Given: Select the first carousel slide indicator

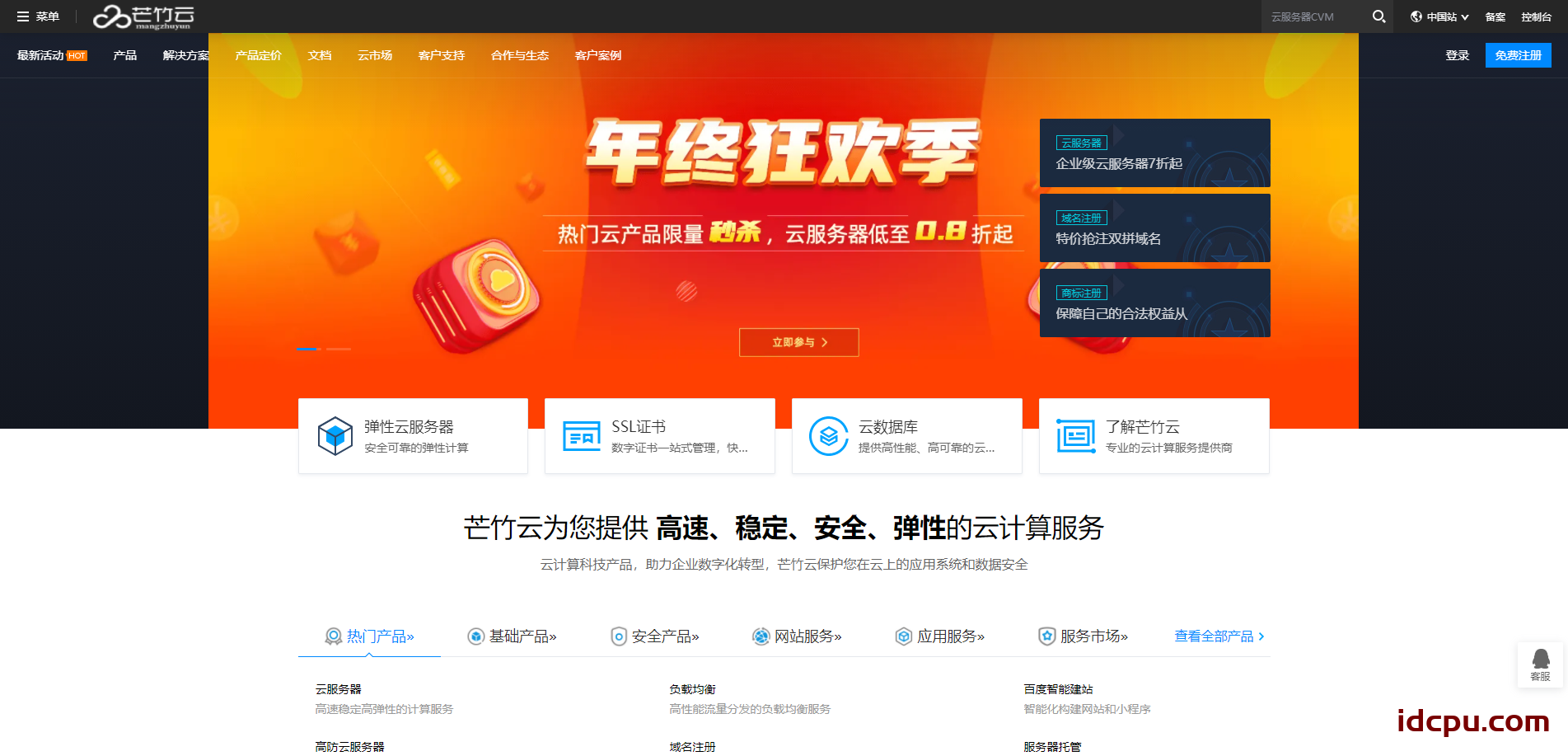Looking at the screenshot, I should [x=307, y=349].
